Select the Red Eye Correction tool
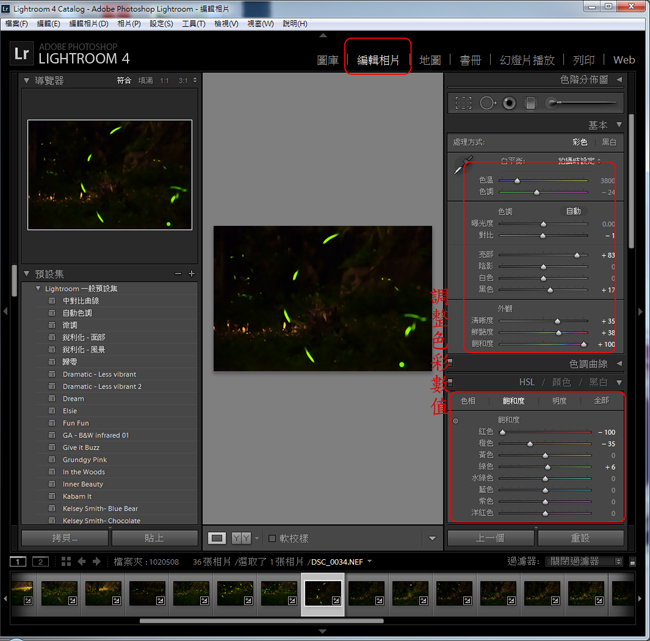This screenshot has height=641, width=650. (509, 103)
